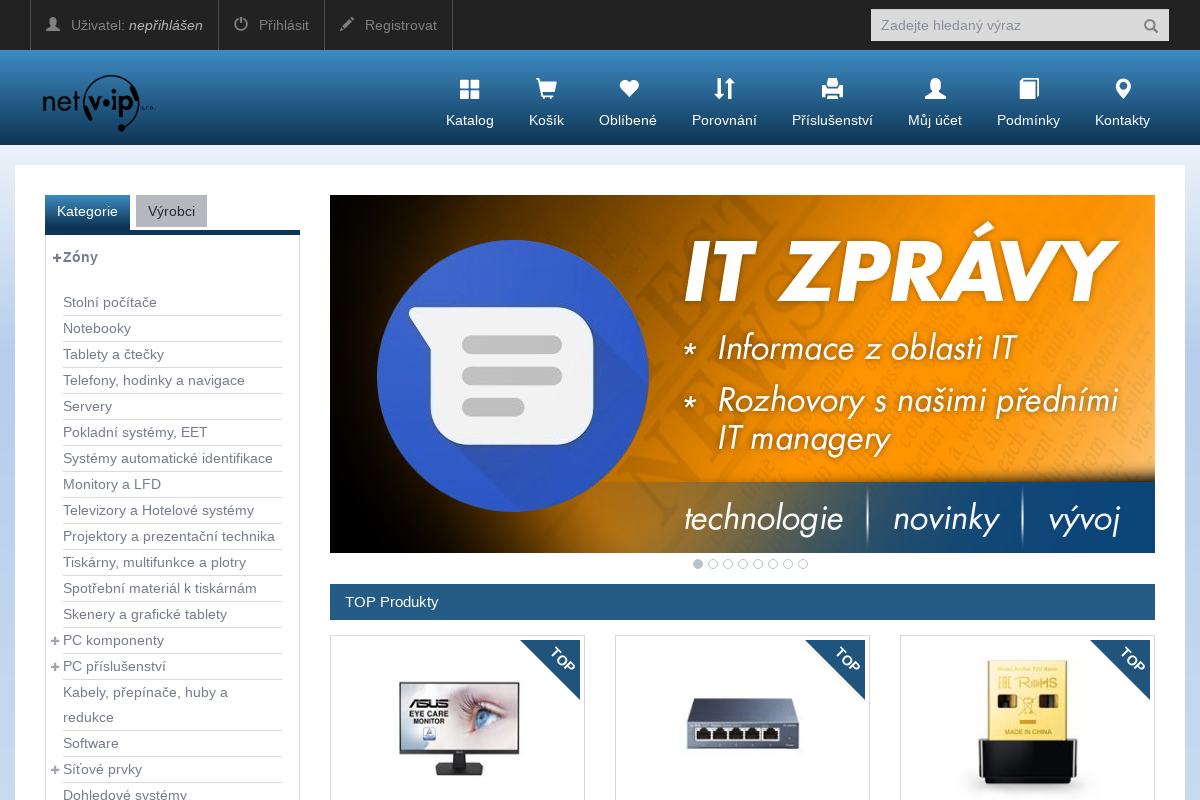Screen dimensions: 1200x800
Task: Select the Porovnání comparison arrows icon
Action: (724, 89)
